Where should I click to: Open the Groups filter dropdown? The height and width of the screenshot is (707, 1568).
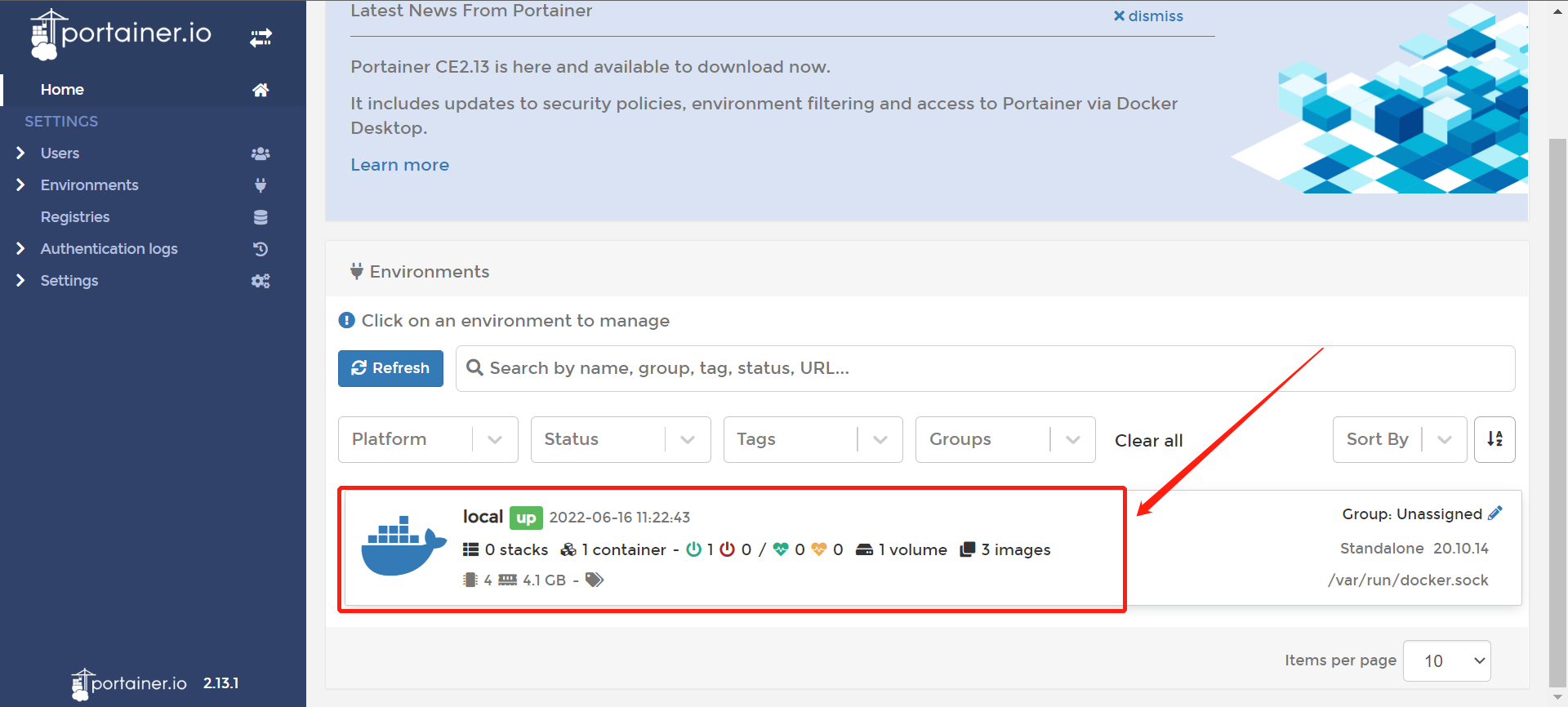pyautogui.click(x=1005, y=439)
